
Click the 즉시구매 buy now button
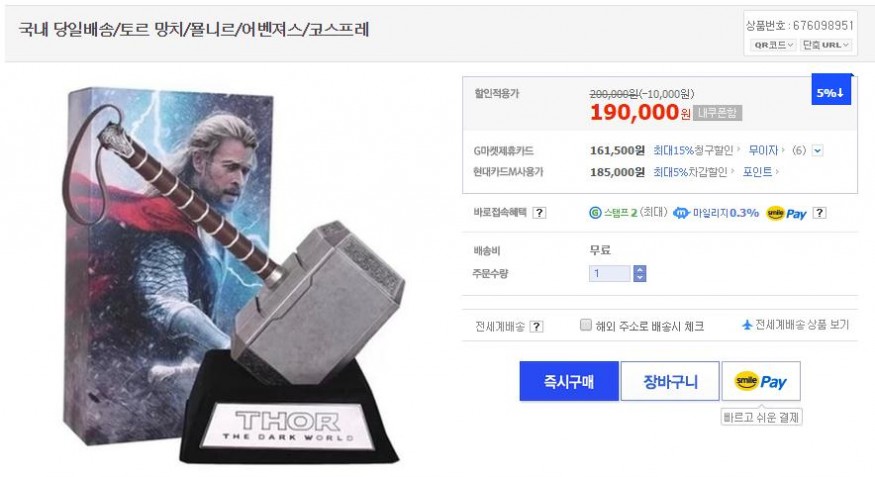coord(569,381)
